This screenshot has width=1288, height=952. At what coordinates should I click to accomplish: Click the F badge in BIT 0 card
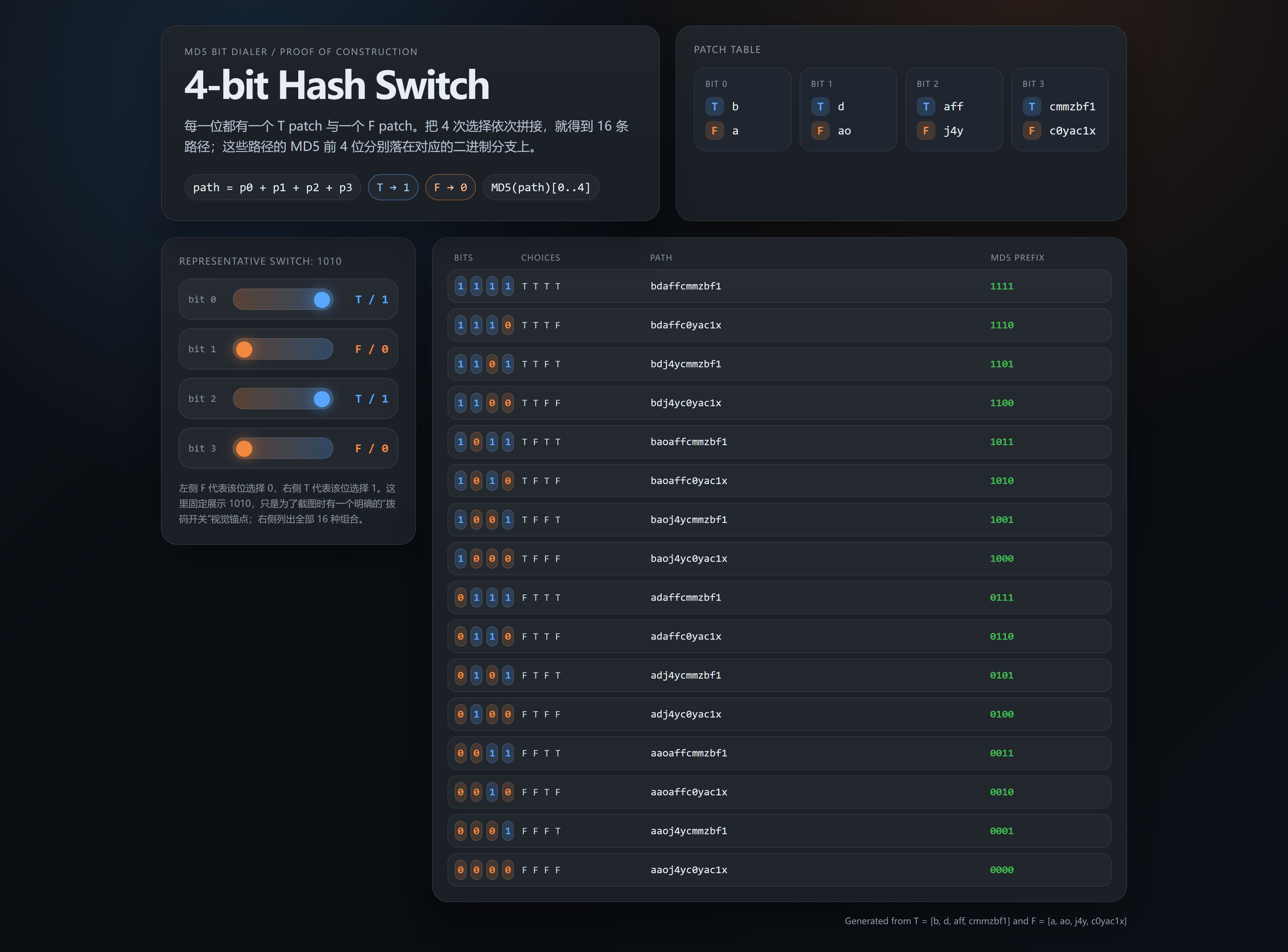[714, 131]
